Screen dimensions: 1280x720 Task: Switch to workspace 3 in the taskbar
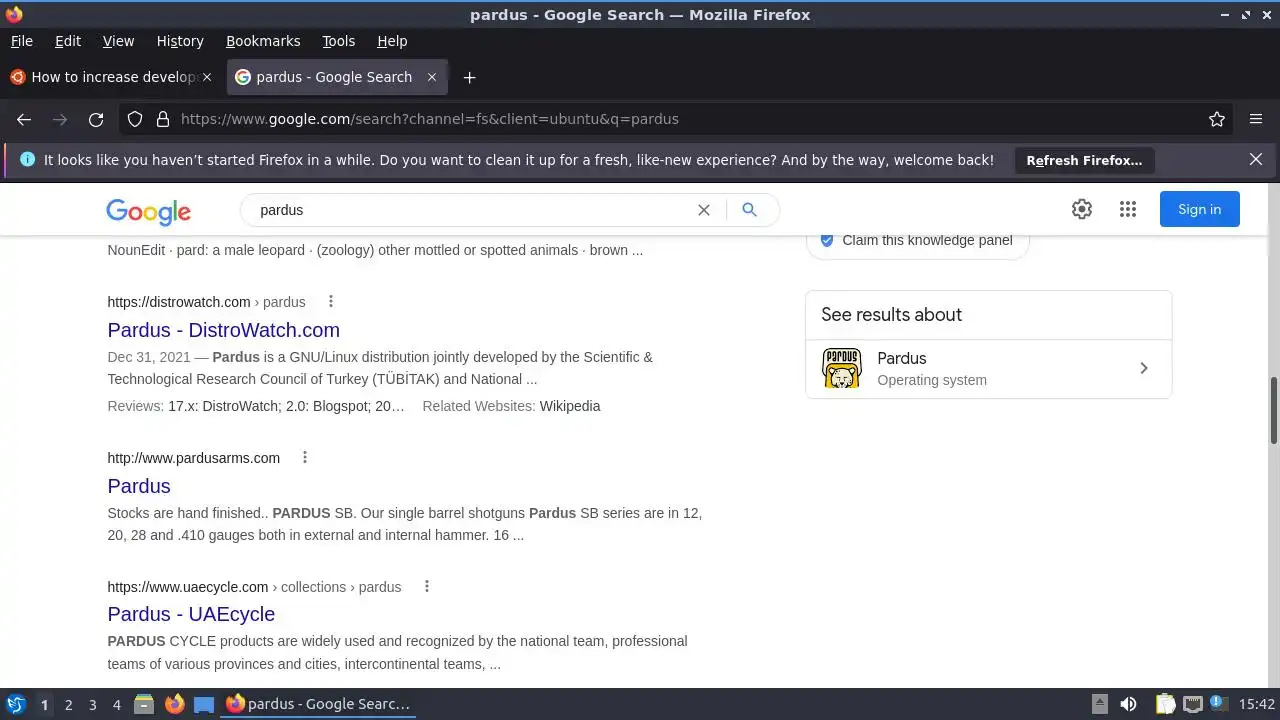coord(92,705)
